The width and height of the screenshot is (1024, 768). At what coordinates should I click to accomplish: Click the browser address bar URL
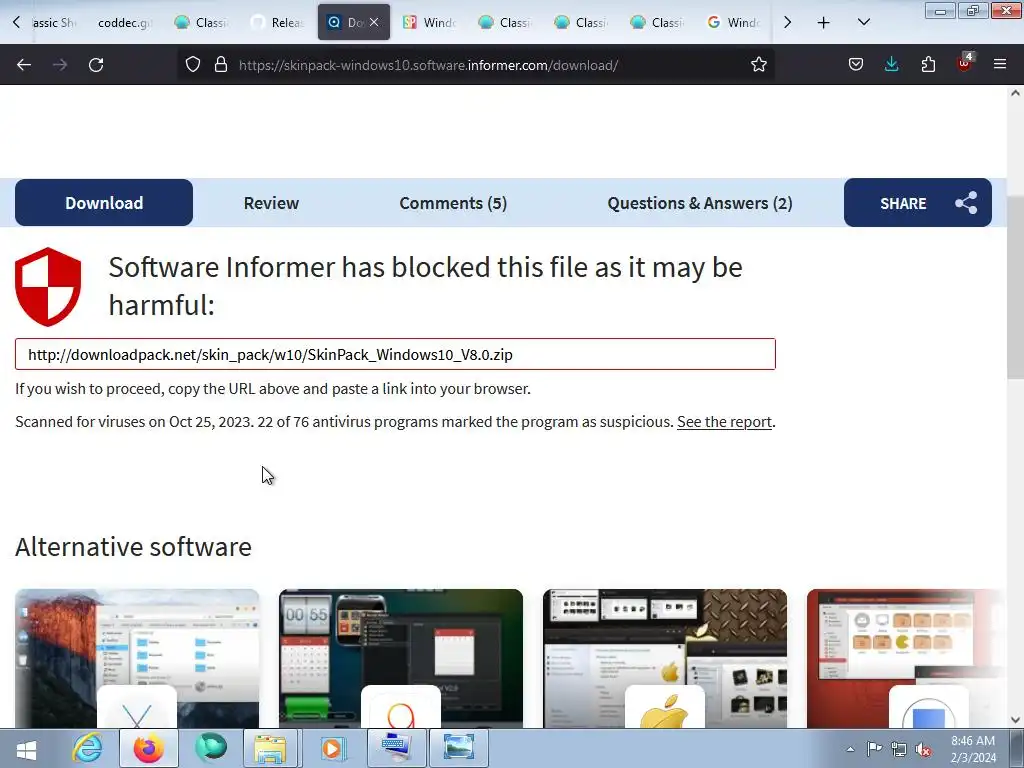coord(428,65)
